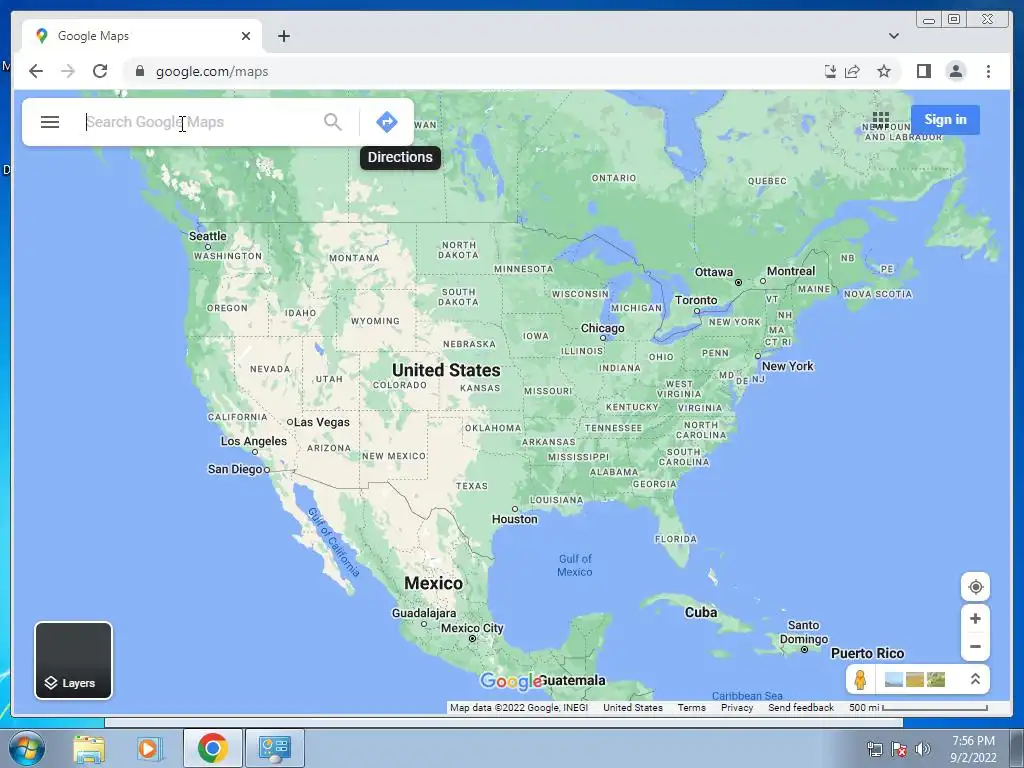Open the Action Center flag icon
The image size is (1024, 768).
click(899, 749)
